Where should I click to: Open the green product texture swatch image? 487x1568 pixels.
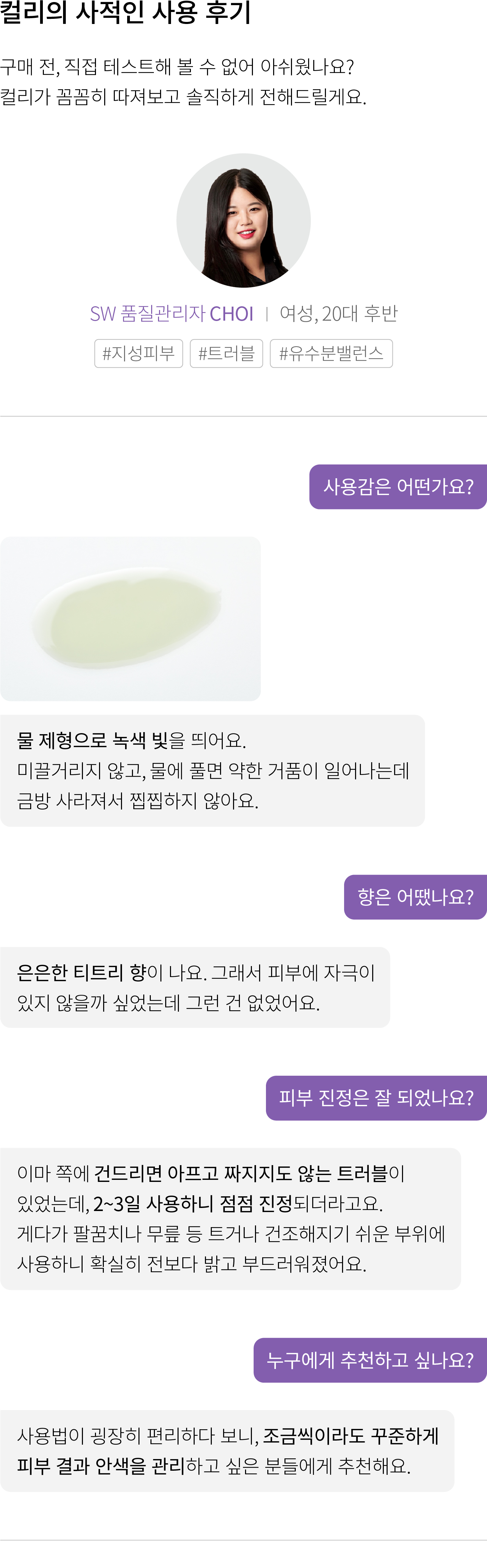(130, 618)
